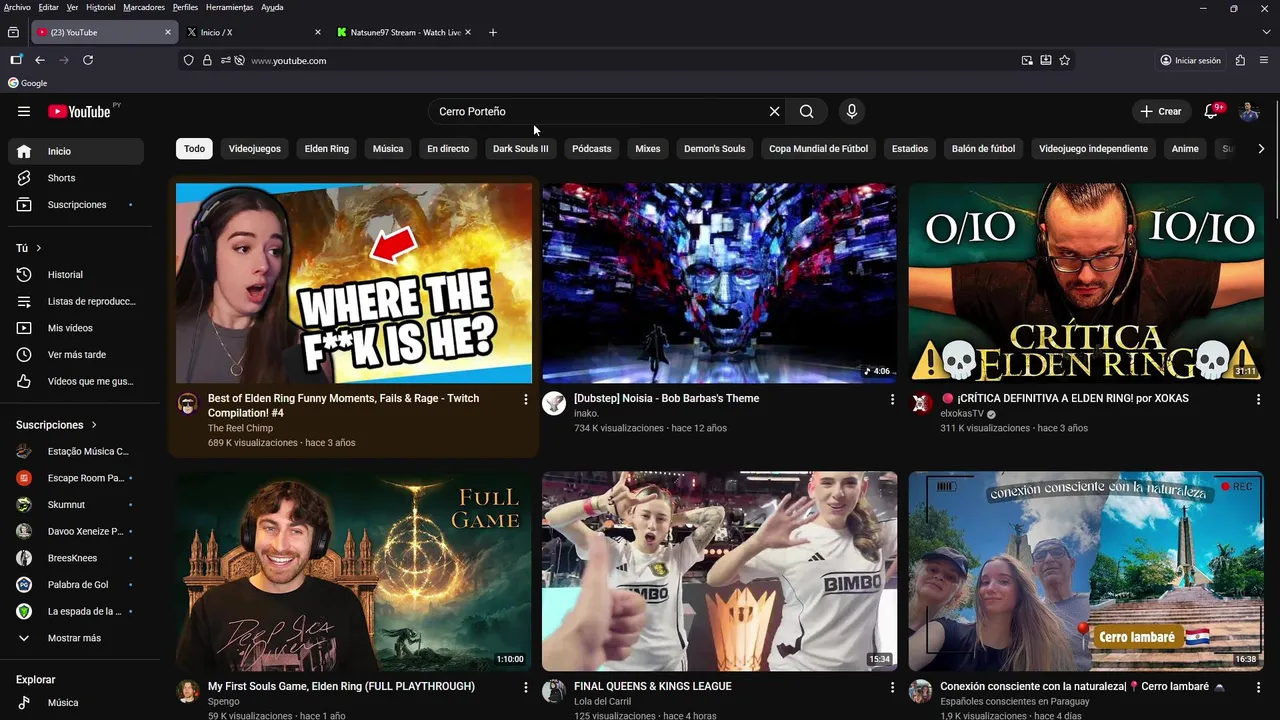This screenshot has height=720, width=1280.
Task: Open the YouTube hamburger guide menu
Action: tap(24, 112)
